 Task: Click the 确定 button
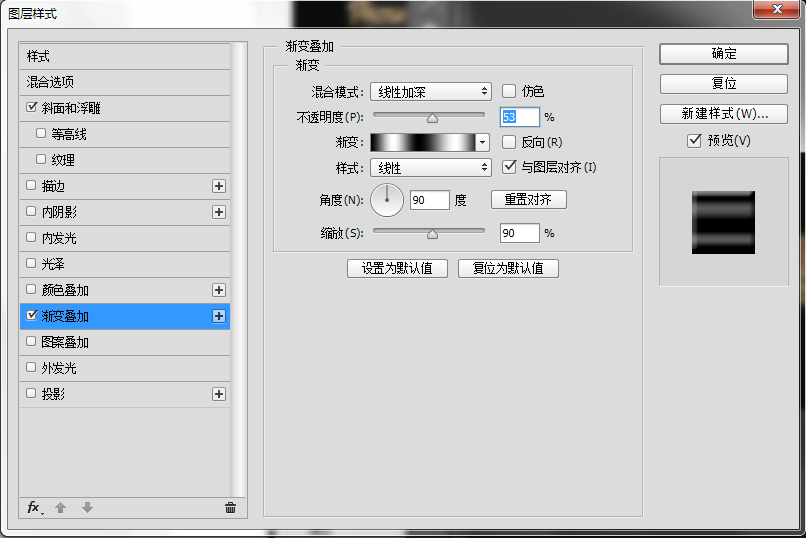pyautogui.click(x=724, y=54)
